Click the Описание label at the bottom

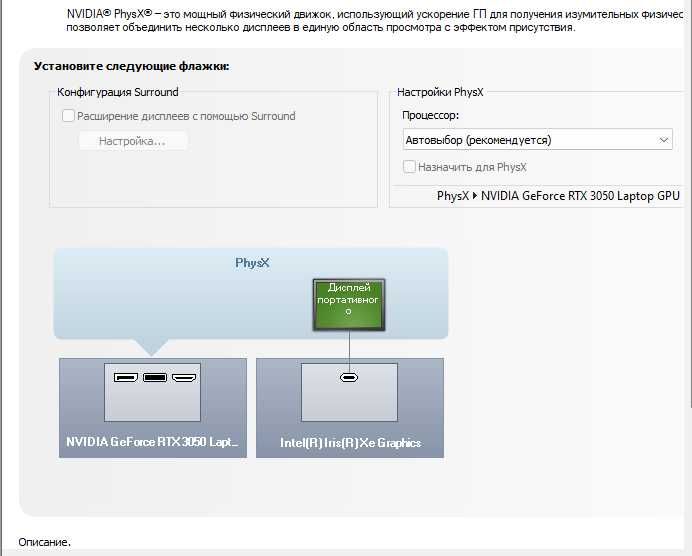click(45, 542)
